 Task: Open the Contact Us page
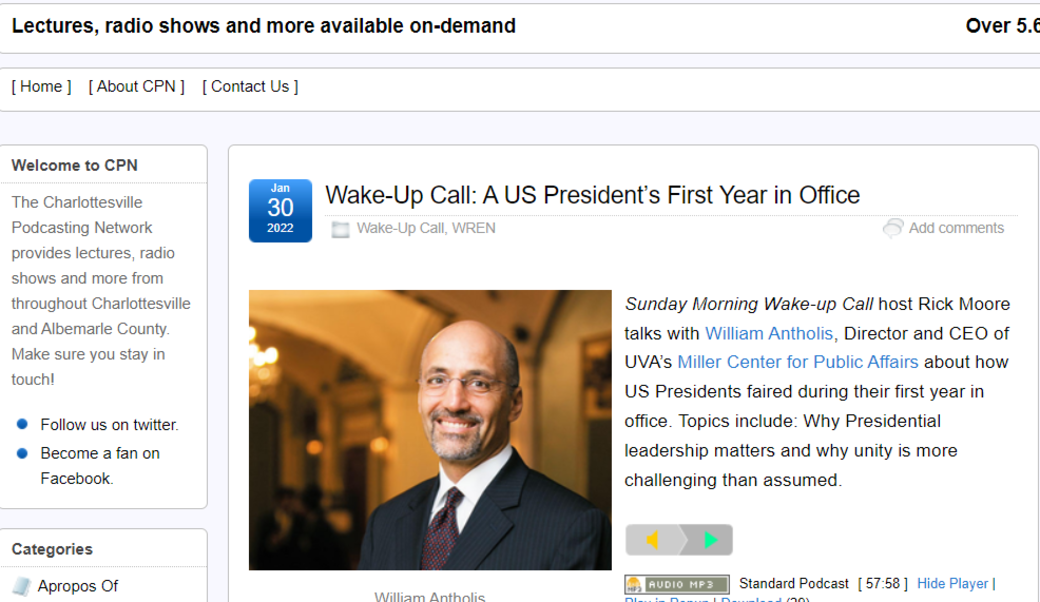tap(249, 86)
